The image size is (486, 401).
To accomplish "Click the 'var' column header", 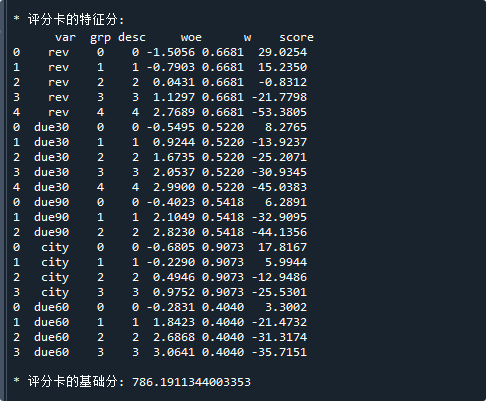I will (65, 37).
